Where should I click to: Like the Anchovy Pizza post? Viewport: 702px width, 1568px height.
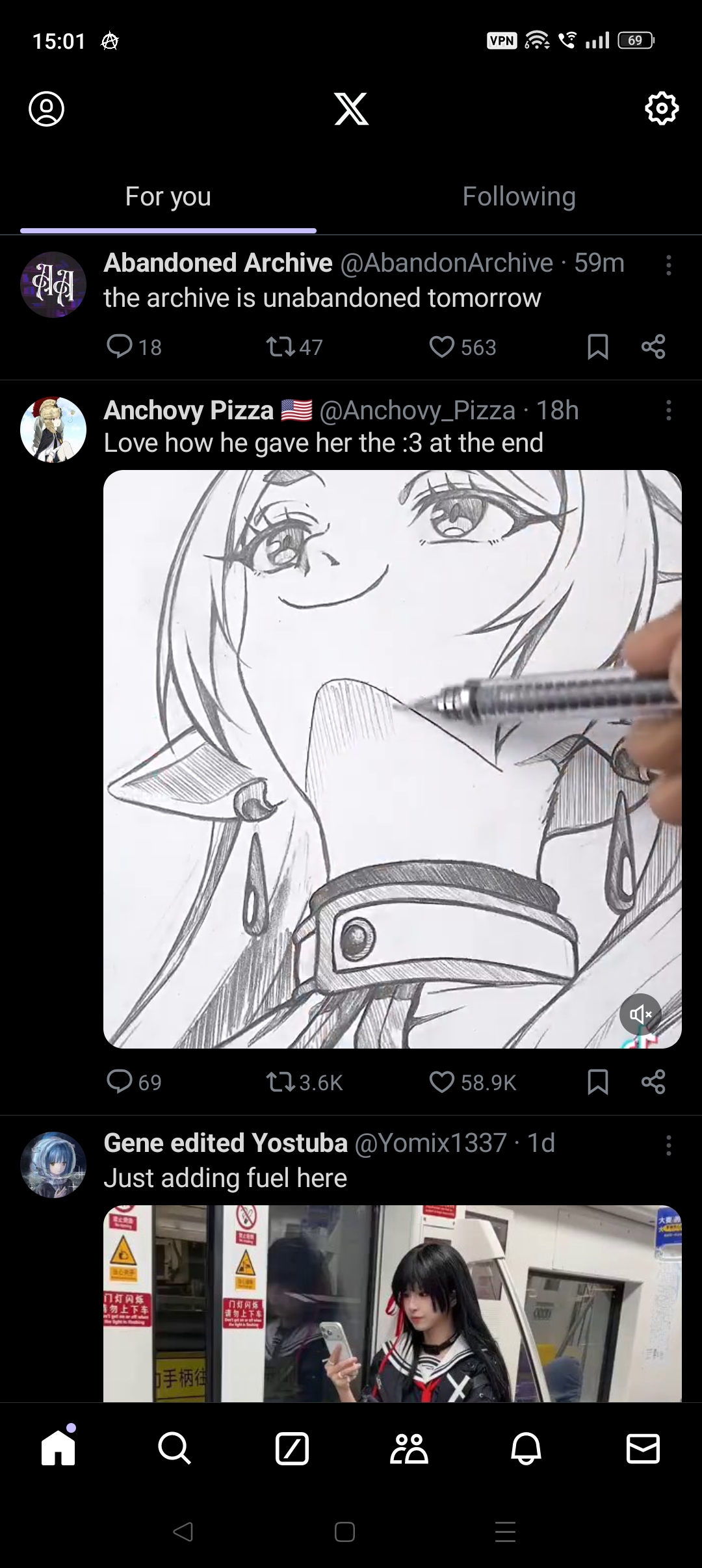442,1082
